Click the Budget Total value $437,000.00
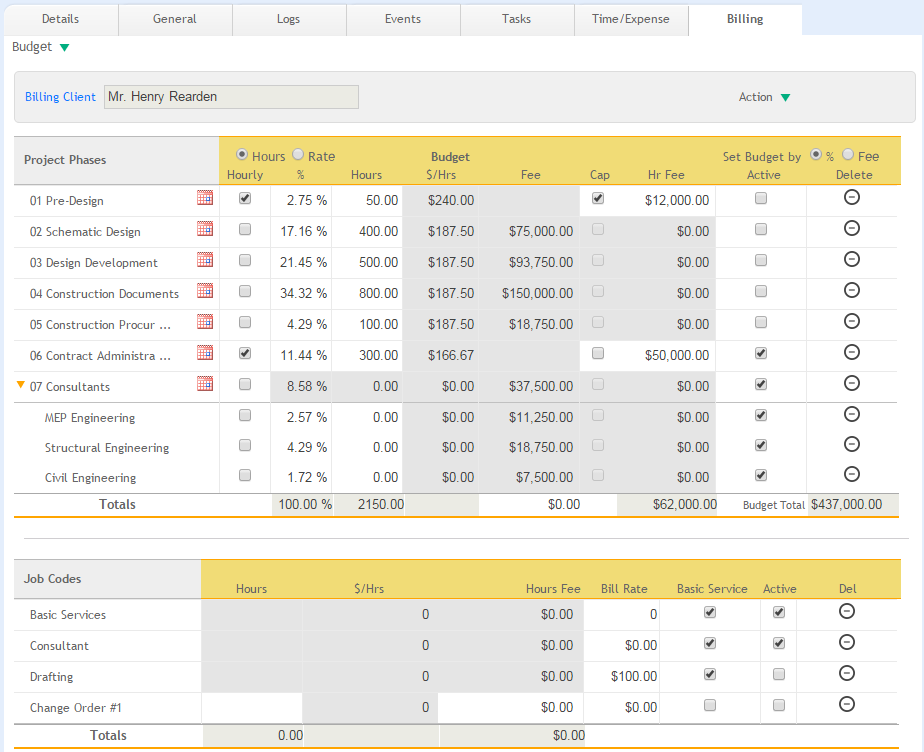This screenshot has width=924, height=752. click(x=847, y=504)
